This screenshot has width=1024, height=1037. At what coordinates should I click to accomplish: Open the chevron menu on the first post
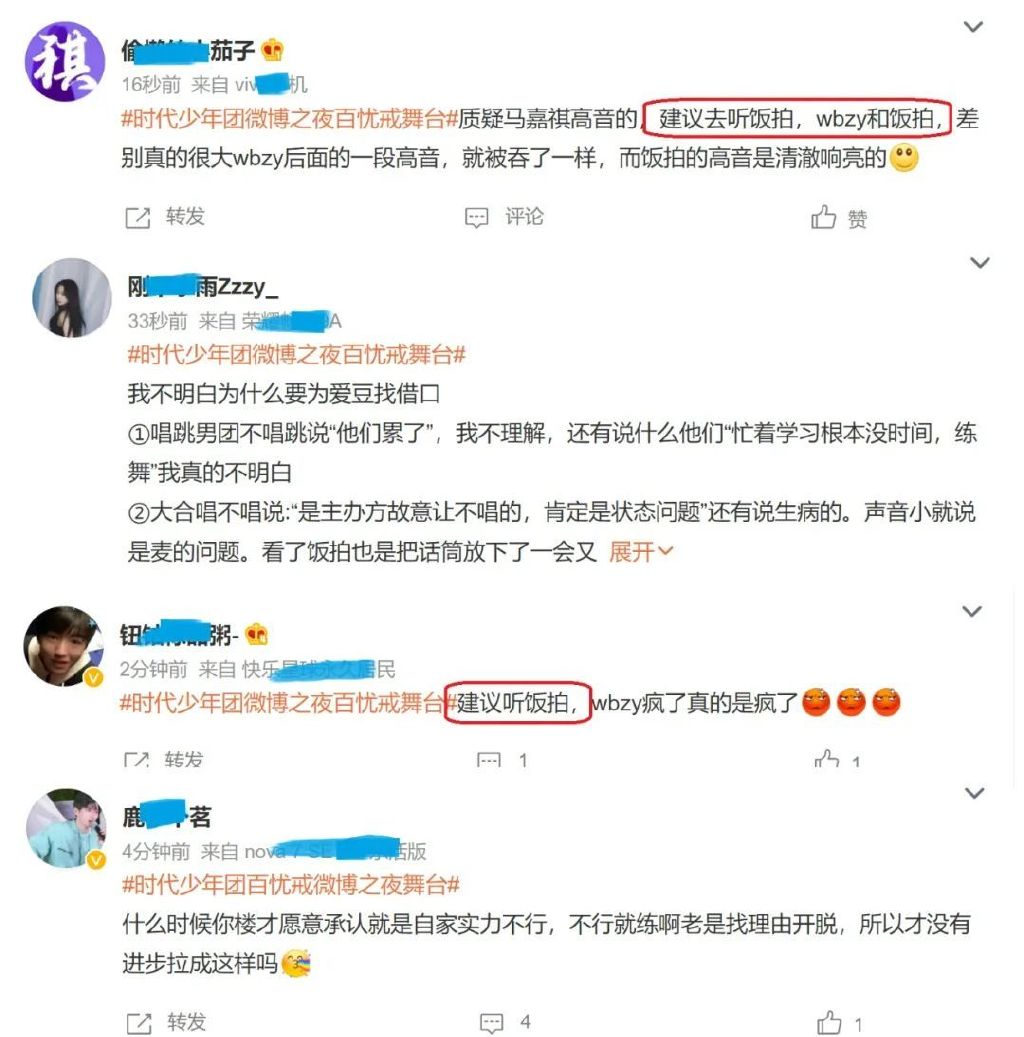972,27
